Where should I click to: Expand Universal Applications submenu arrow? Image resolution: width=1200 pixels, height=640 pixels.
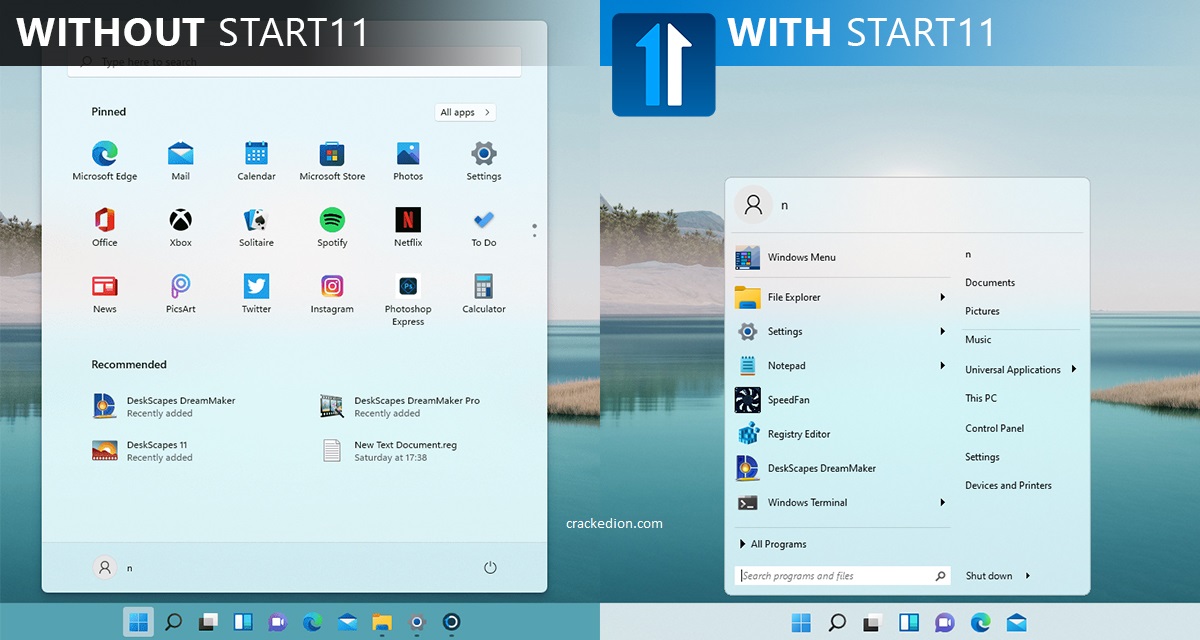click(x=1073, y=369)
